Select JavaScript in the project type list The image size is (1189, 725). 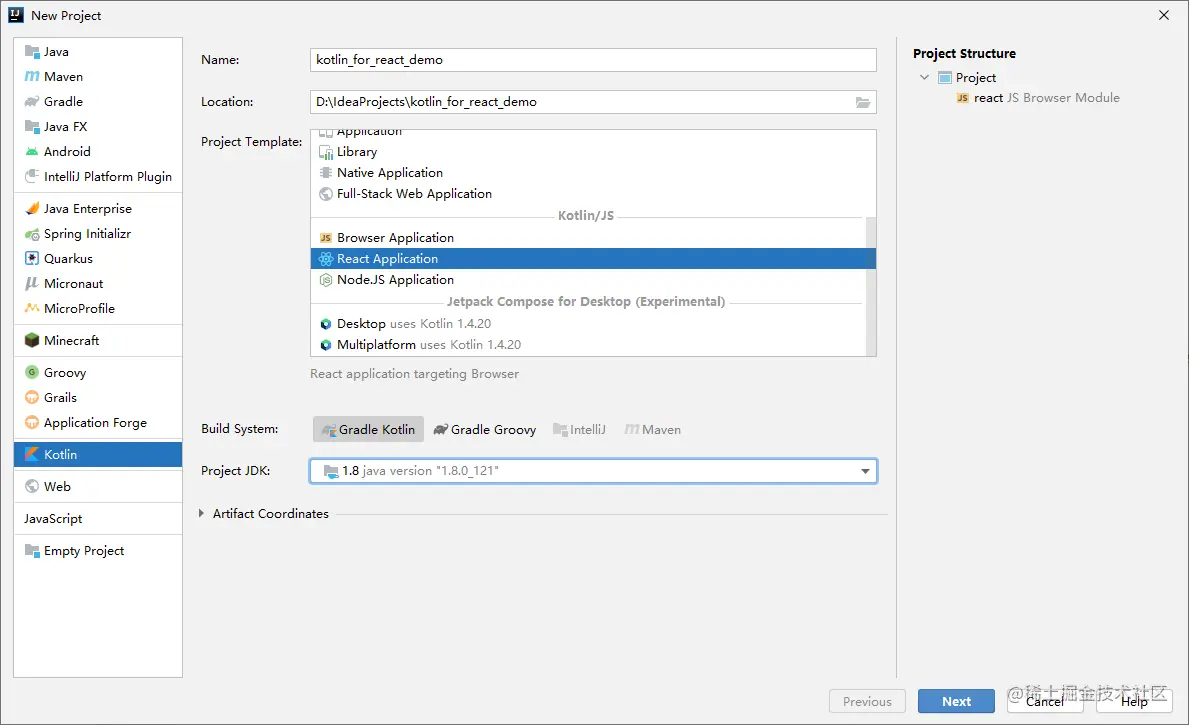[x=98, y=519]
